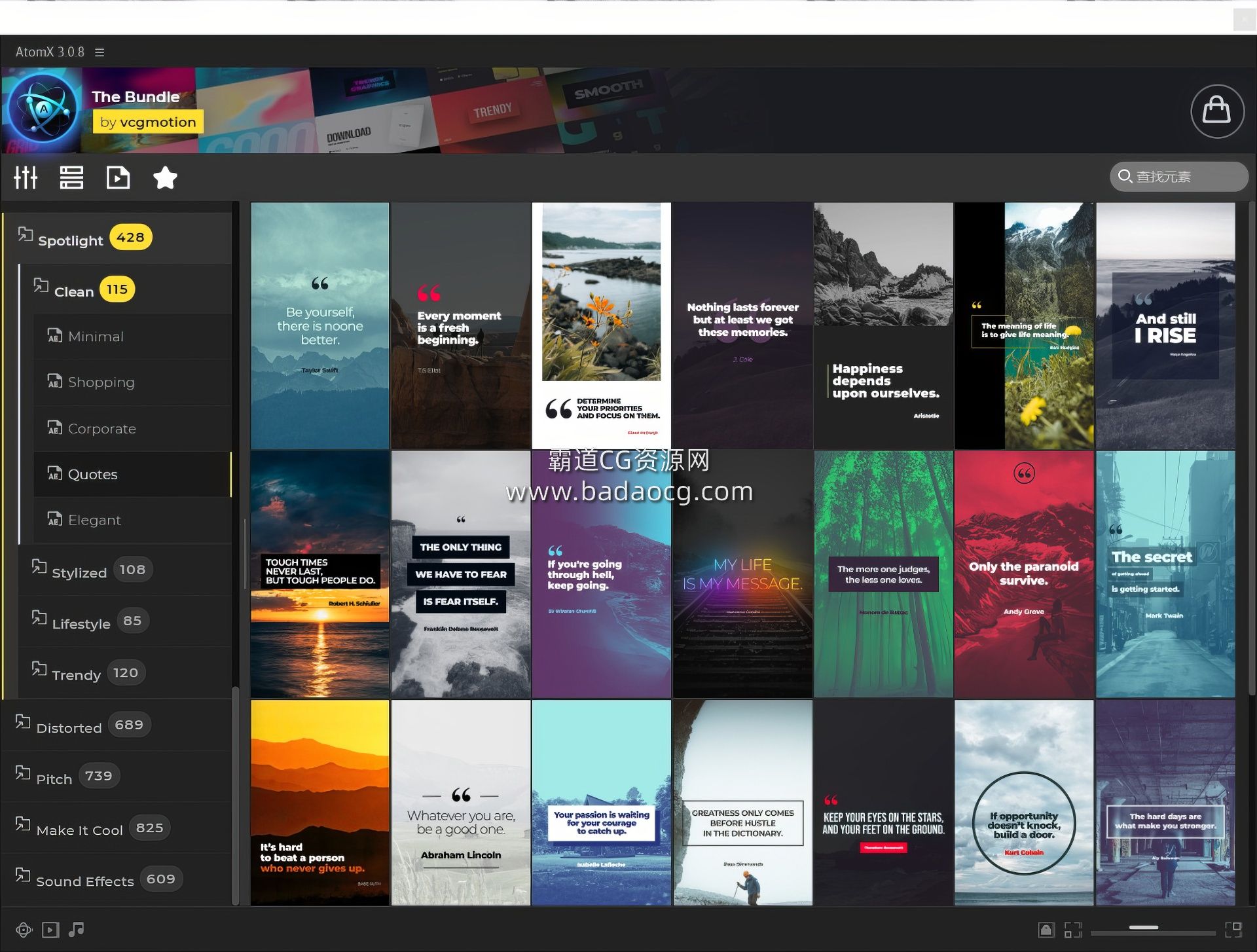Viewport: 1257px width, 952px height.
Task: Click the Distorted 689 count badge
Action: pyautogui.click(x=129, y=725)
